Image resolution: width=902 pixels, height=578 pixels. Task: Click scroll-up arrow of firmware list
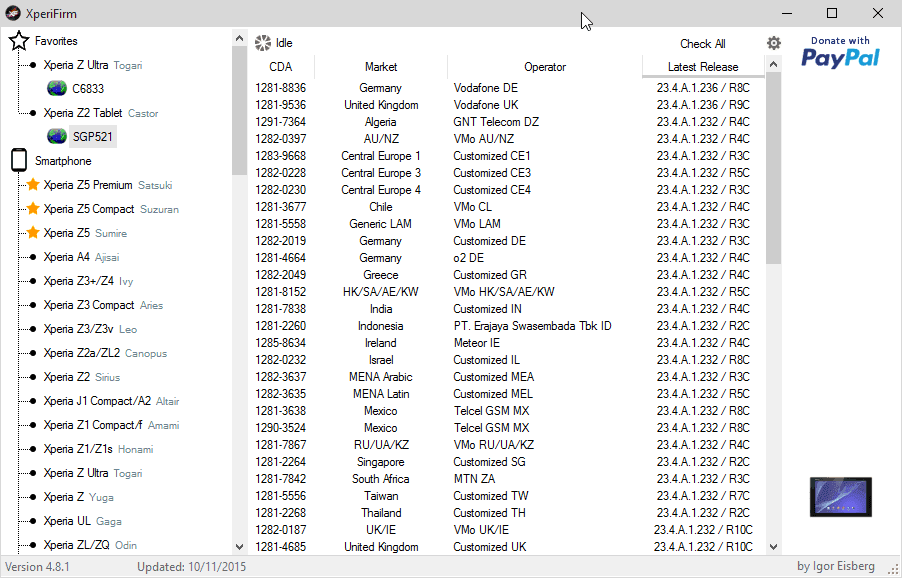774,64
